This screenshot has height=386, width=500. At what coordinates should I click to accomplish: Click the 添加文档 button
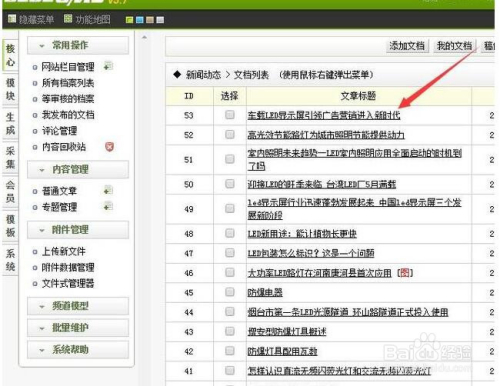point(407,46)
